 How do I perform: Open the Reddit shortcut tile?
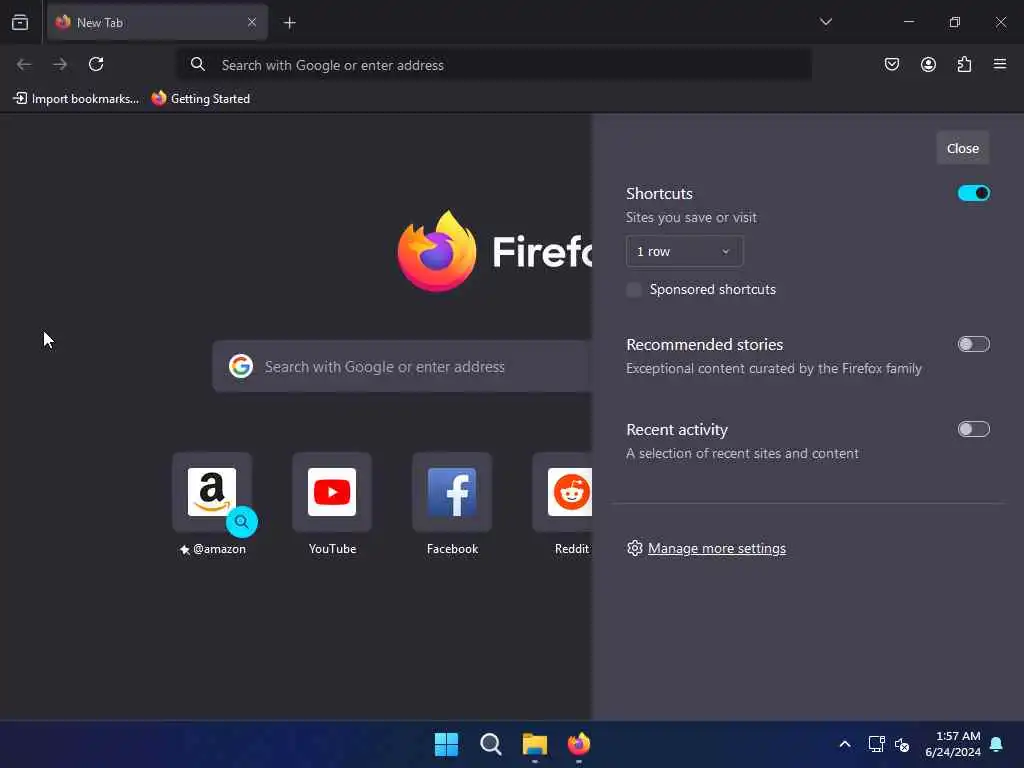pos(563,492)
